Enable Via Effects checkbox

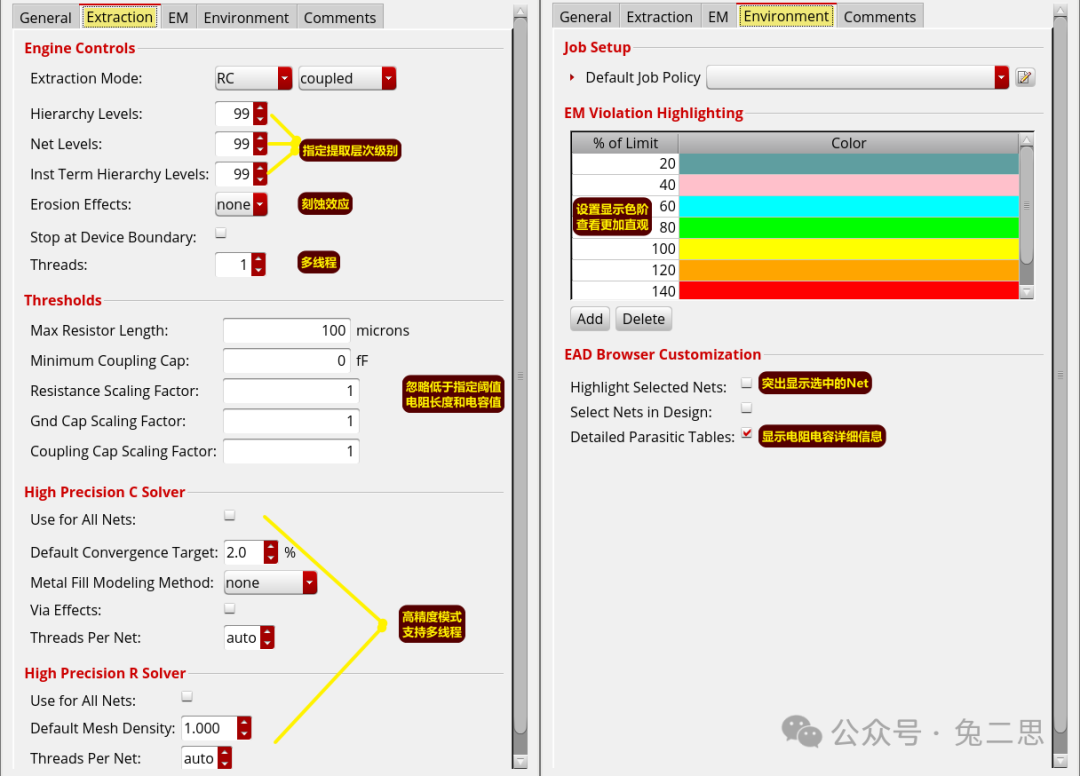tap(230, 608)
